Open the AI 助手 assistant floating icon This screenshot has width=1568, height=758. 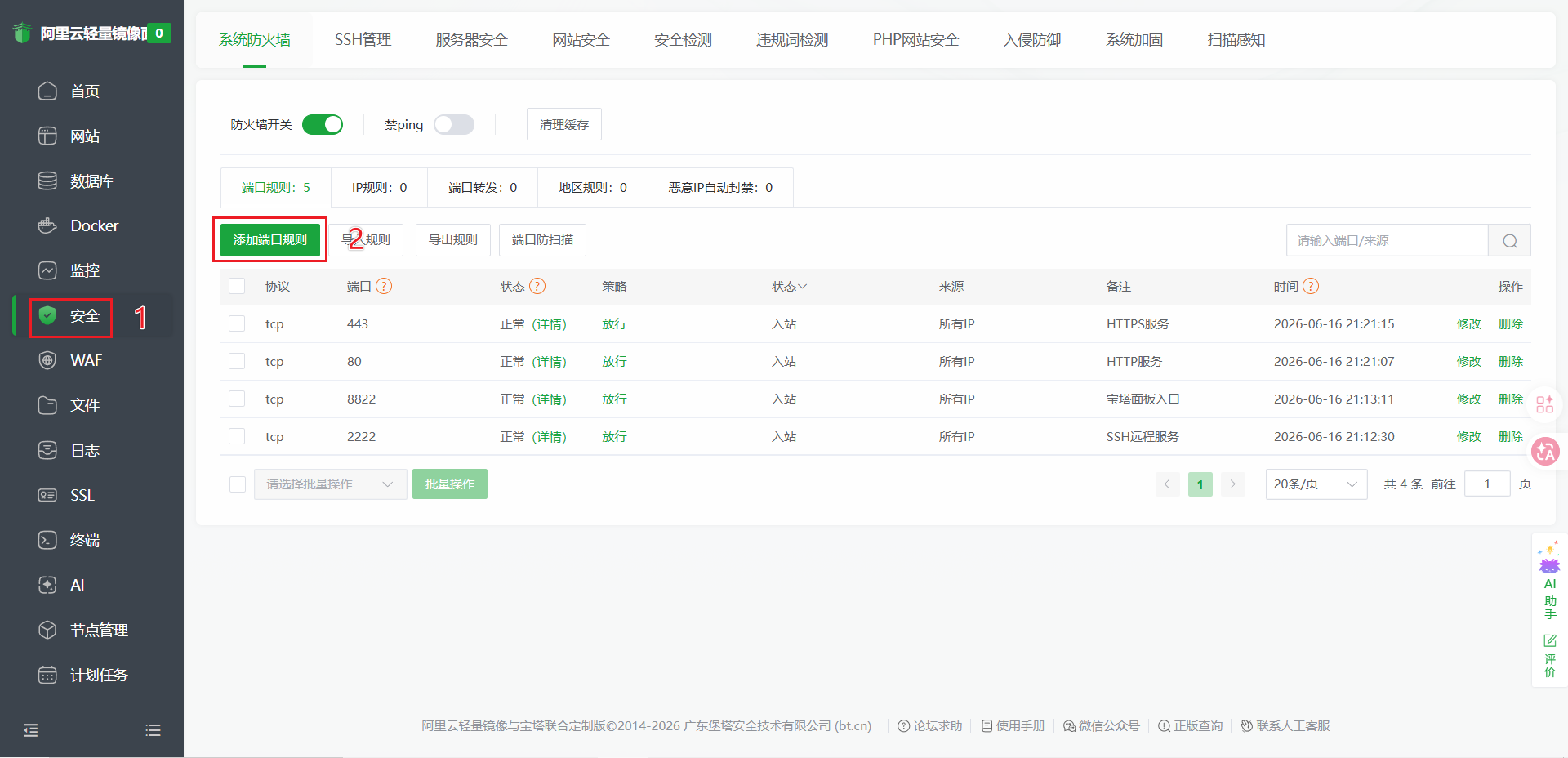click(1549, 580)
